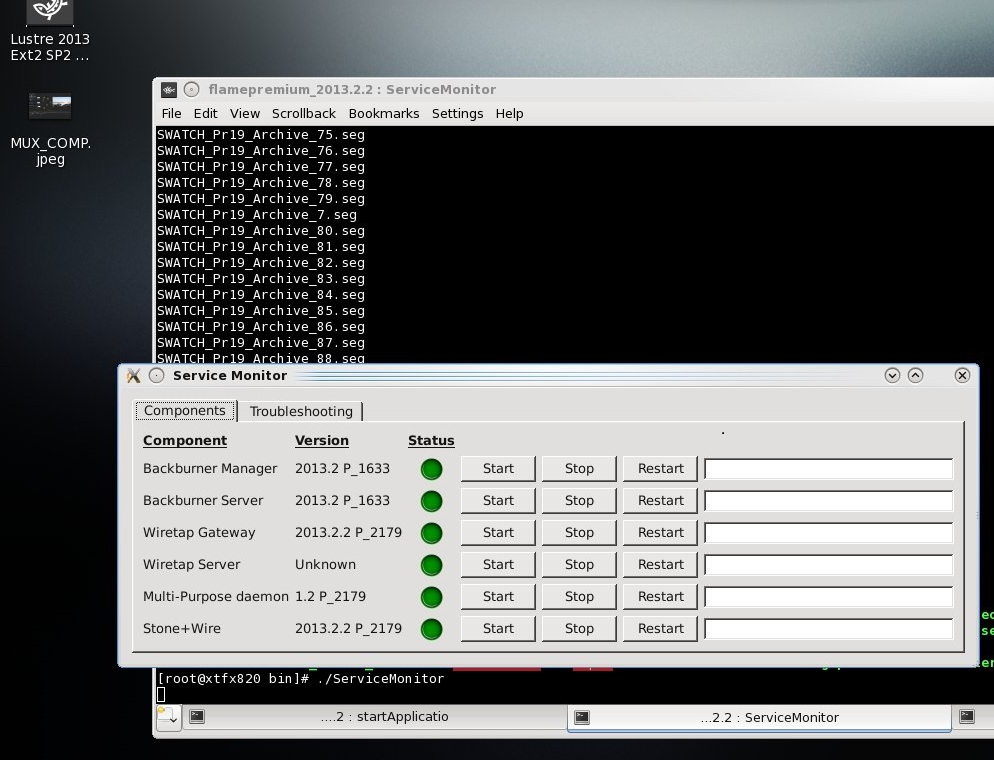Click the Status column header
This screenshot has height=760, width=994.
tap(431, 441)
